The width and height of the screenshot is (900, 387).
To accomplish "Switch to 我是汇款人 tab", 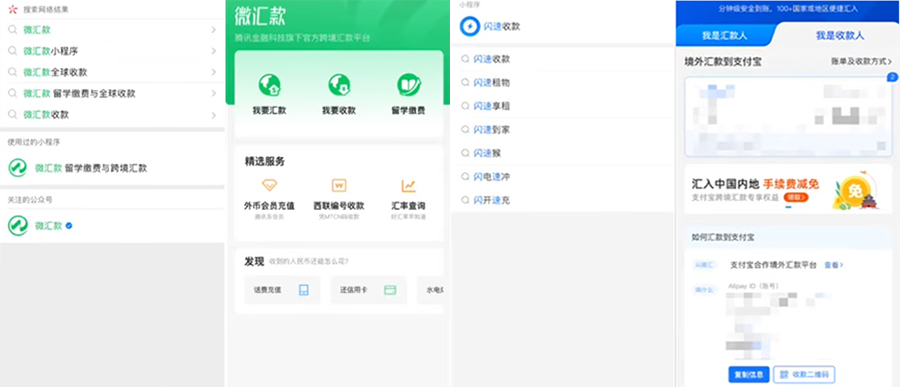I will pos(724,36).
